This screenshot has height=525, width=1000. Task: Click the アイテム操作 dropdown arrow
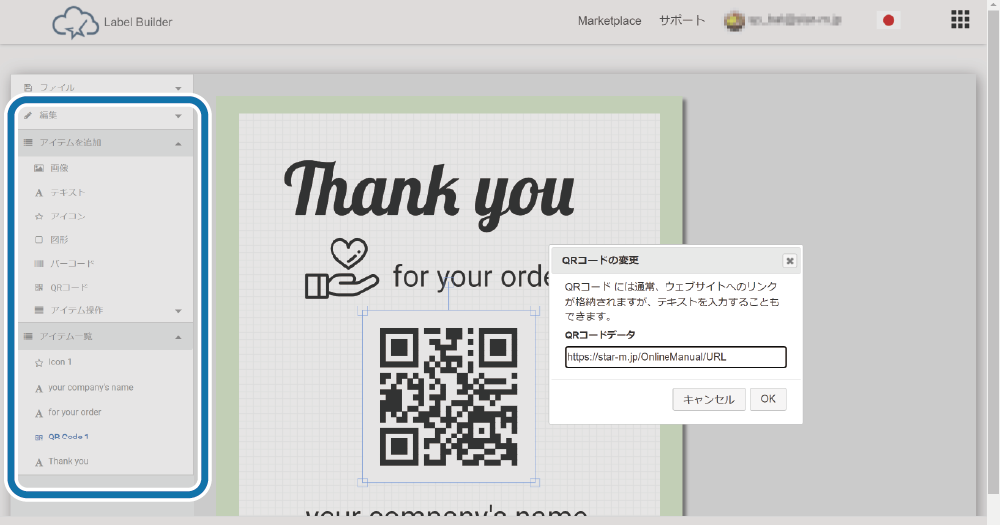click(x=179, y=311)
